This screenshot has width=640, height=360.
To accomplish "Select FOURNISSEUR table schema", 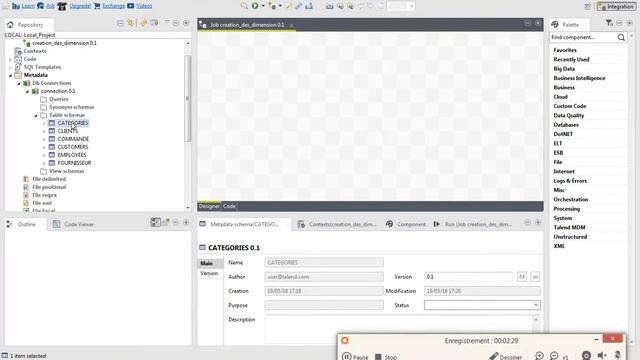I will [x=74, y=163].
